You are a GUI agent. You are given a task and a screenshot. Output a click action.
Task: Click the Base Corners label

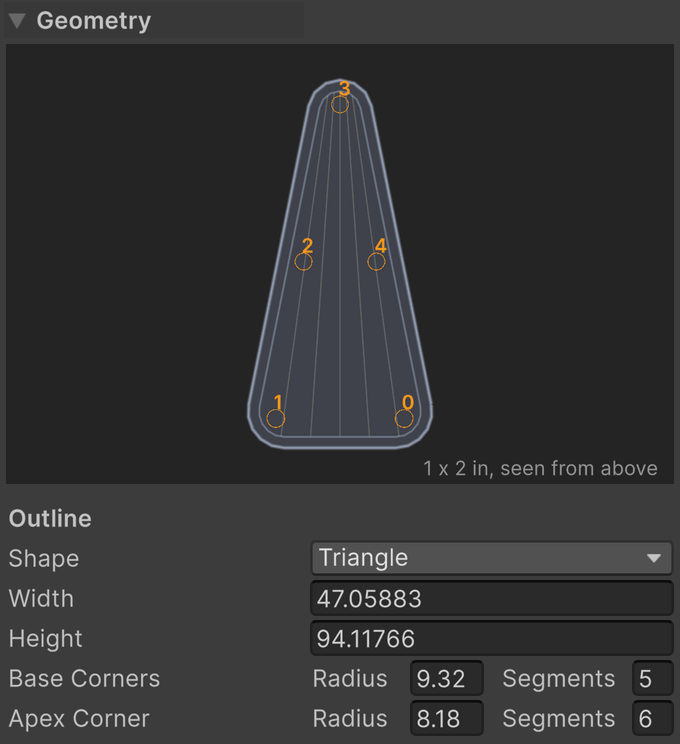pos(84,679)
